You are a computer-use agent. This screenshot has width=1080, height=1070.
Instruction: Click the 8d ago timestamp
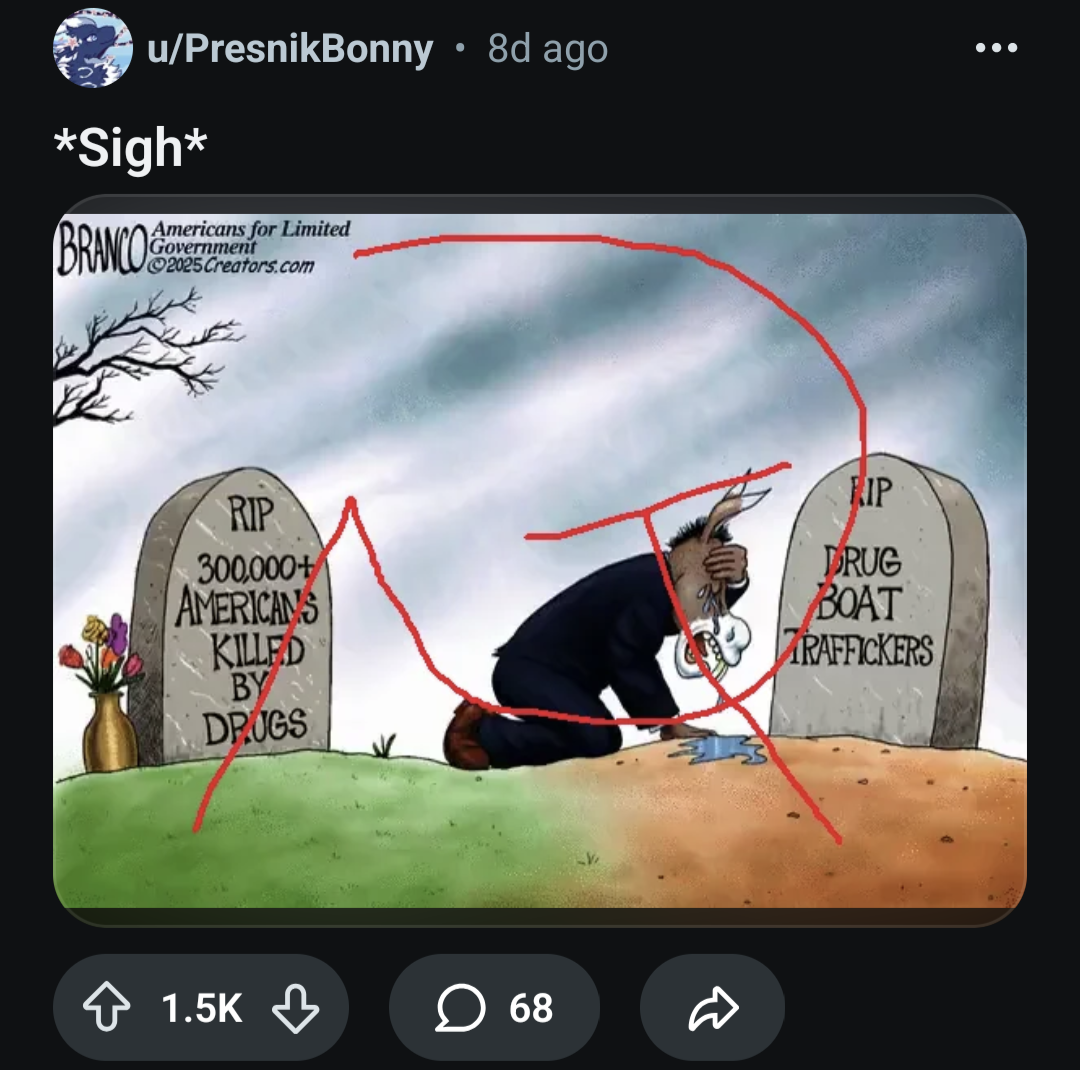pos(547,49)
